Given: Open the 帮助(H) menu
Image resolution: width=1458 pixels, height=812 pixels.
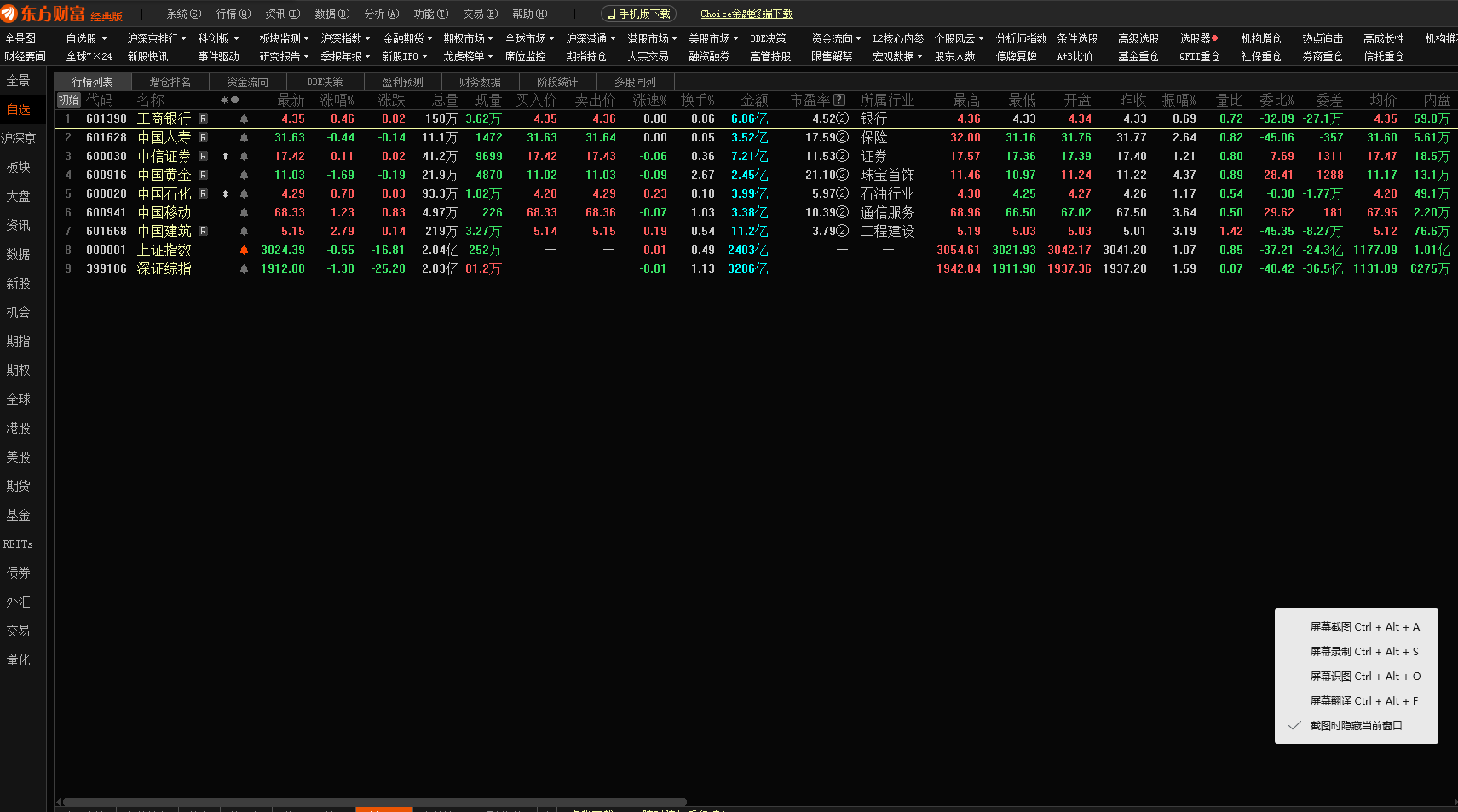Looking at the screenshot, I should (x=530, y=14).
